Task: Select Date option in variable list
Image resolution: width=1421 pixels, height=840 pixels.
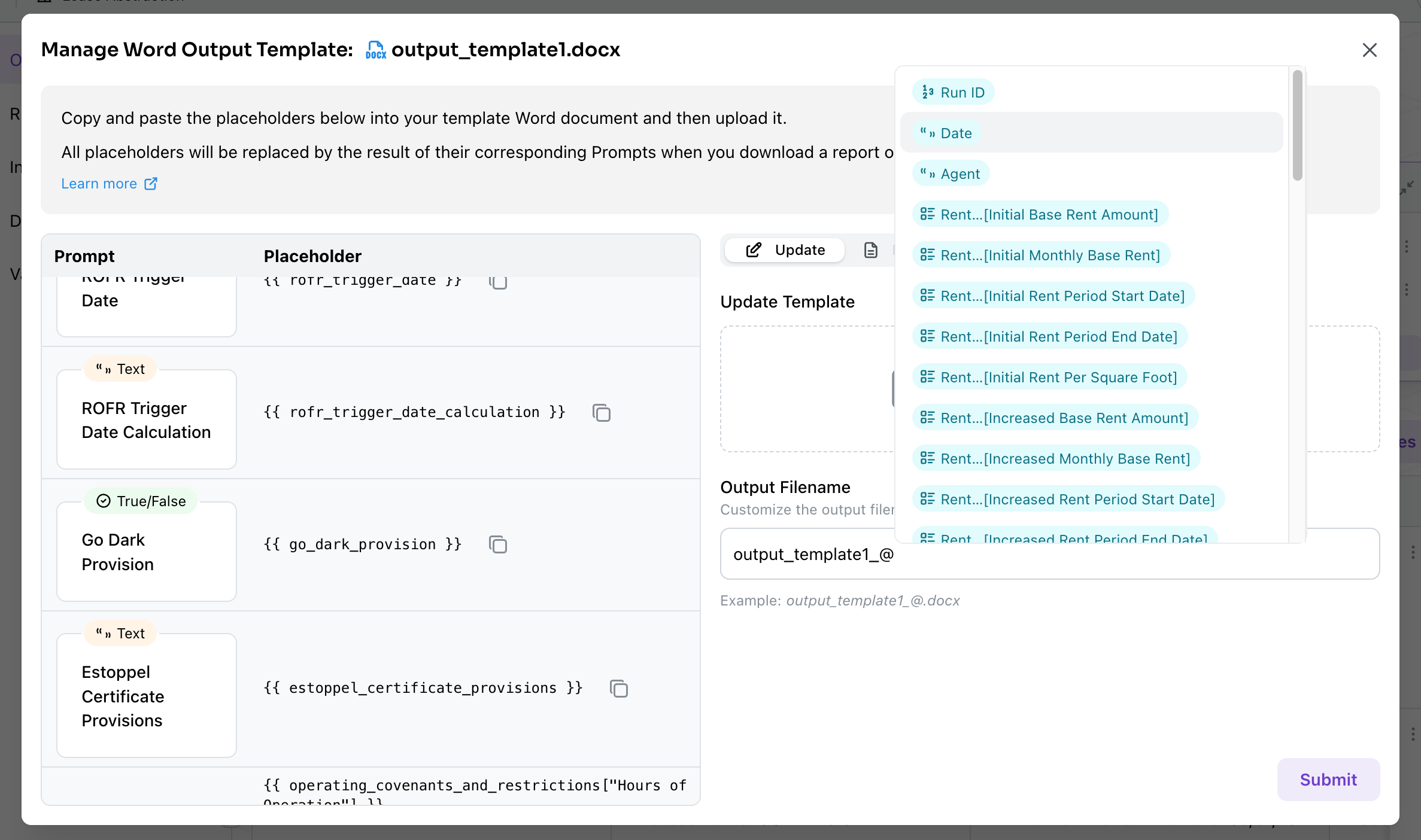Action: coord(947,133)
